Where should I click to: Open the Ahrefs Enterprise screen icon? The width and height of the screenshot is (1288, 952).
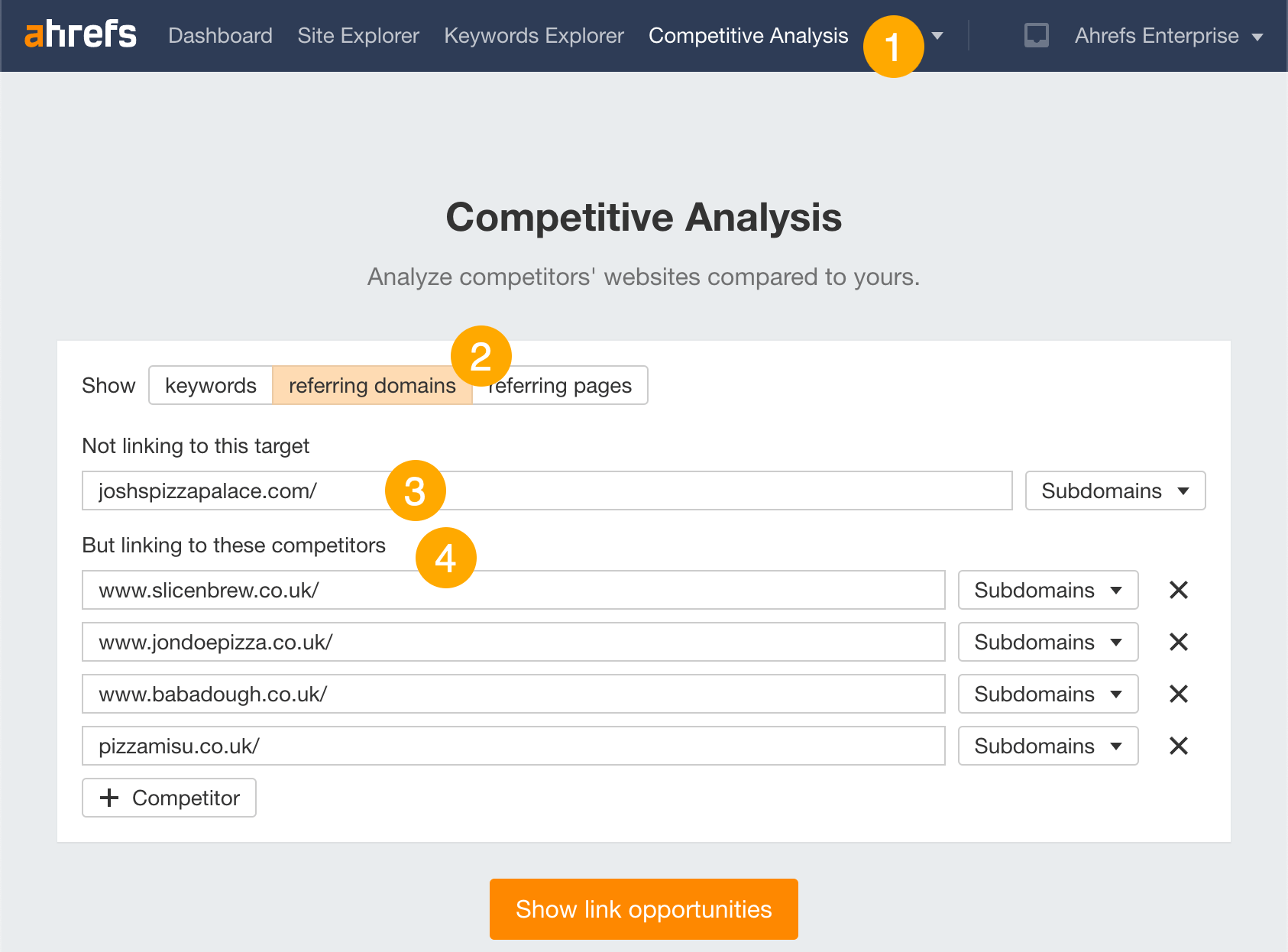[1036, 35]
